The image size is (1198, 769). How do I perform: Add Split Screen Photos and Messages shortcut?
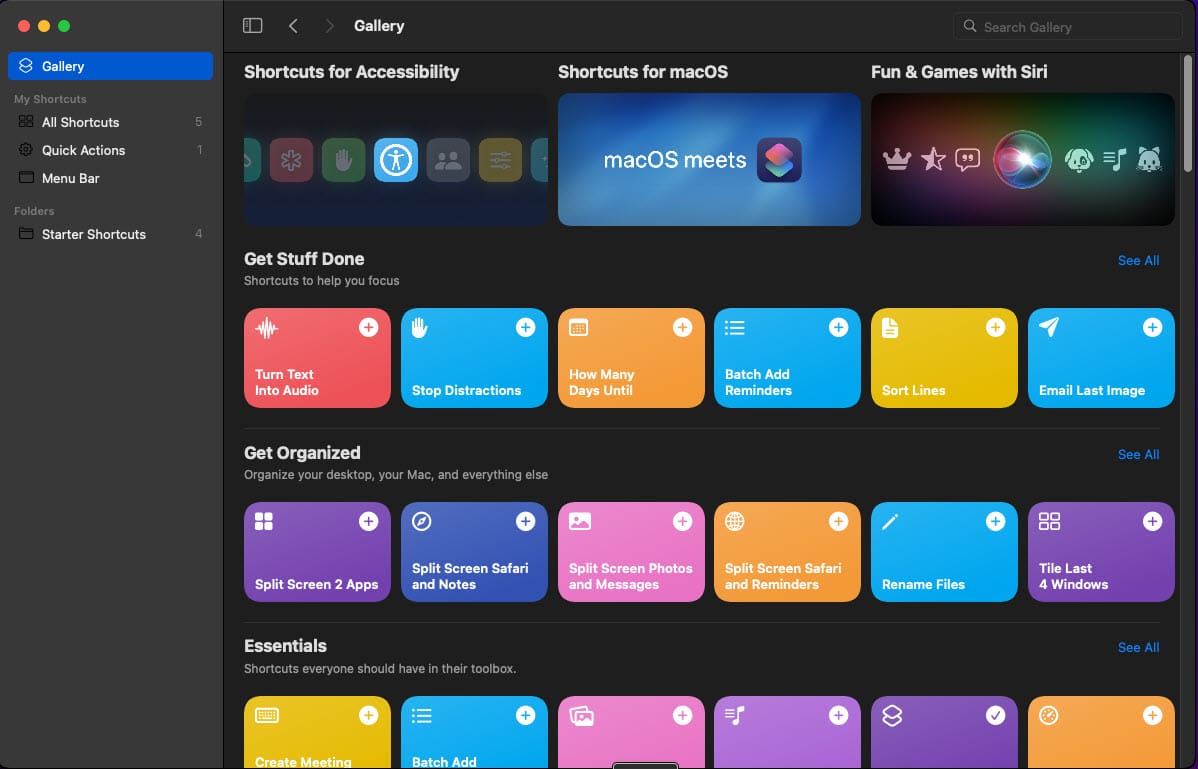[682, 522]
